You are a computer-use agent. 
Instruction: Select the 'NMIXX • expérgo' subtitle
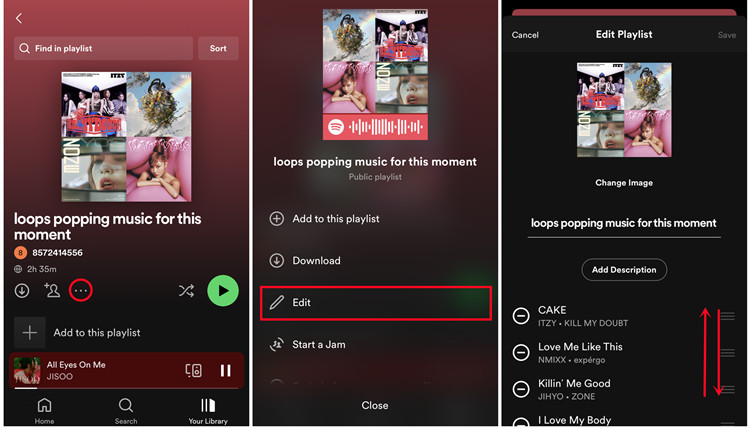coord(572,360)
